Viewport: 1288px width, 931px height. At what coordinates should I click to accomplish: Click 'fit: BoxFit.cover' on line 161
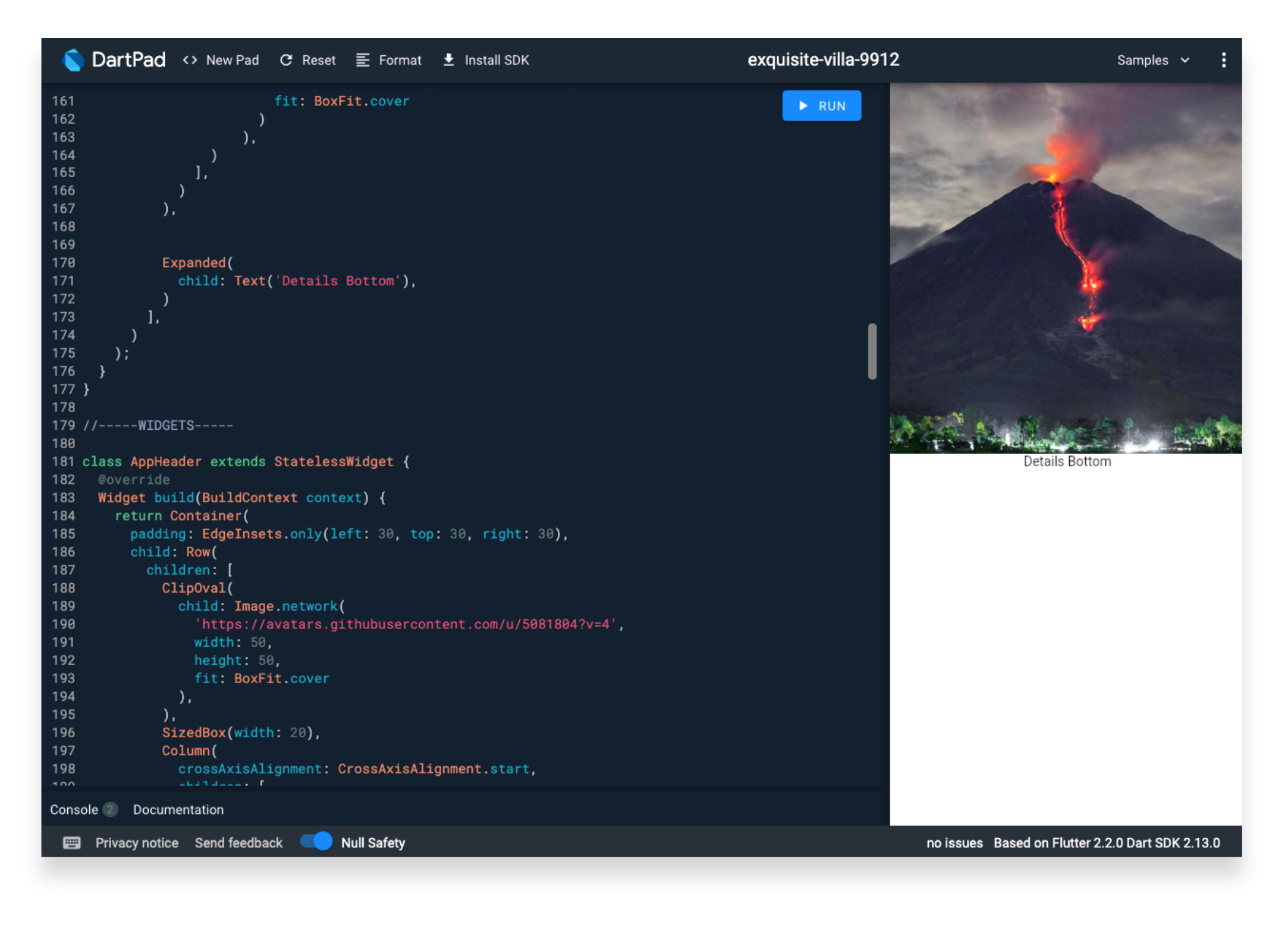[x=342, y=101]
